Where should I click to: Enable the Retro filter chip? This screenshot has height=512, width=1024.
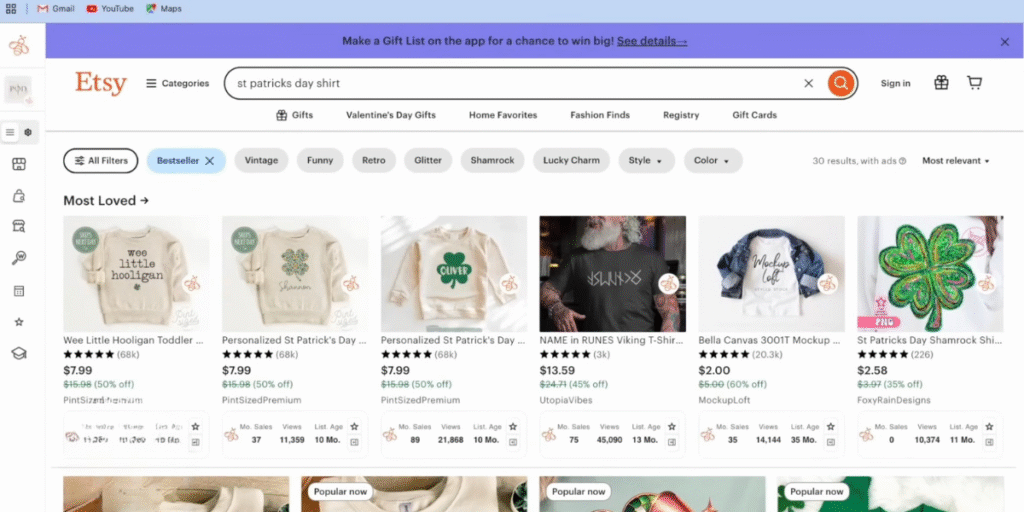pyautogui.click(x=374, y=161)
